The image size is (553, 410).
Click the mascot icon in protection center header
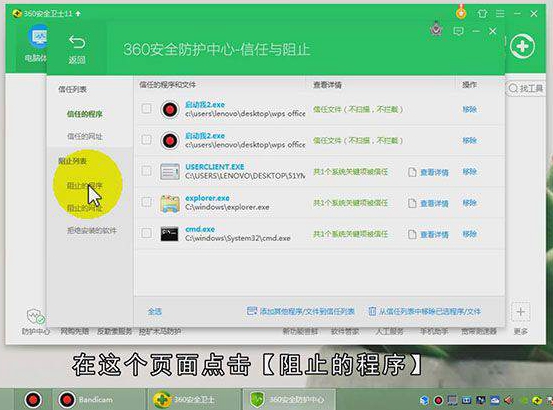(x=437, y=29)
